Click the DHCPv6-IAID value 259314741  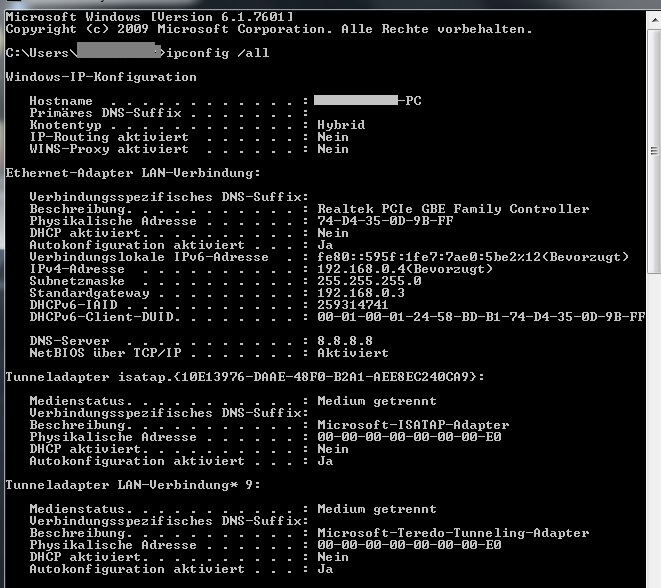pos(352,305)
